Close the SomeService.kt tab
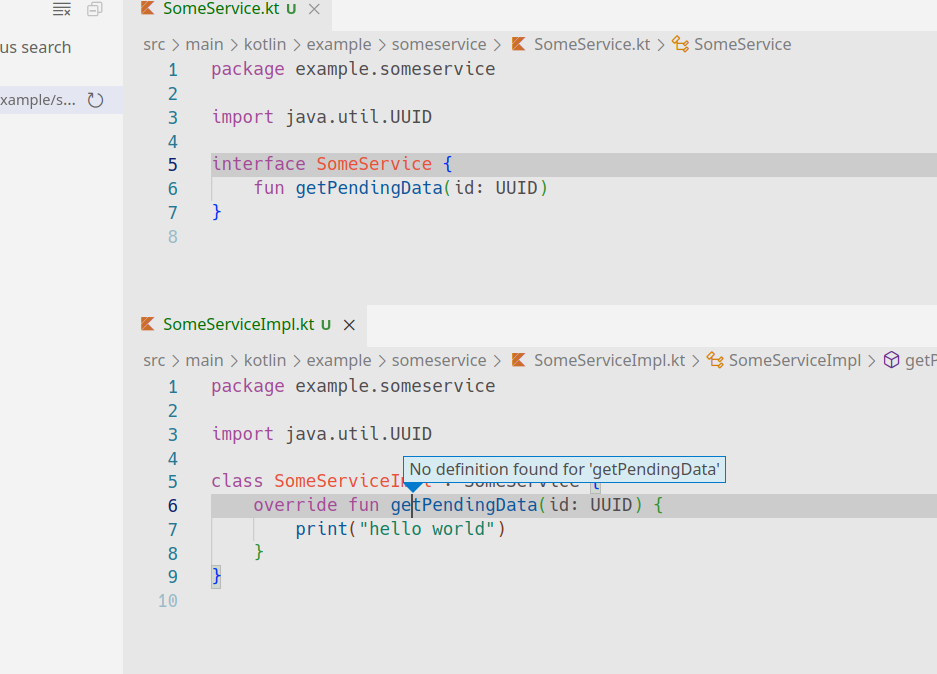Image resolution: width=937 pixels, height=674 pixels. pyautogui.click(x=314, y=9)
